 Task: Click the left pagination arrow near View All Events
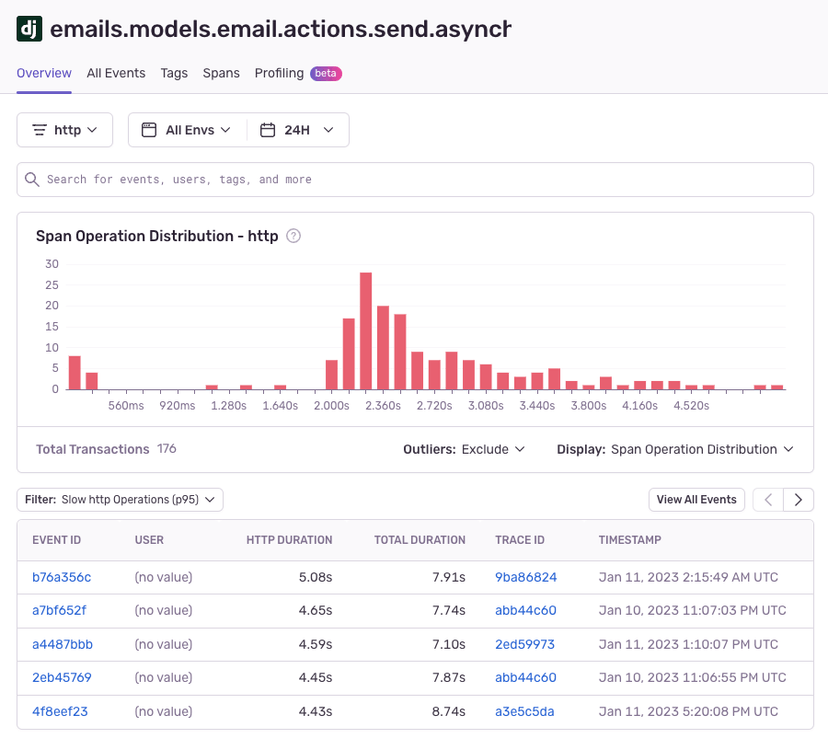coord(767,499)
